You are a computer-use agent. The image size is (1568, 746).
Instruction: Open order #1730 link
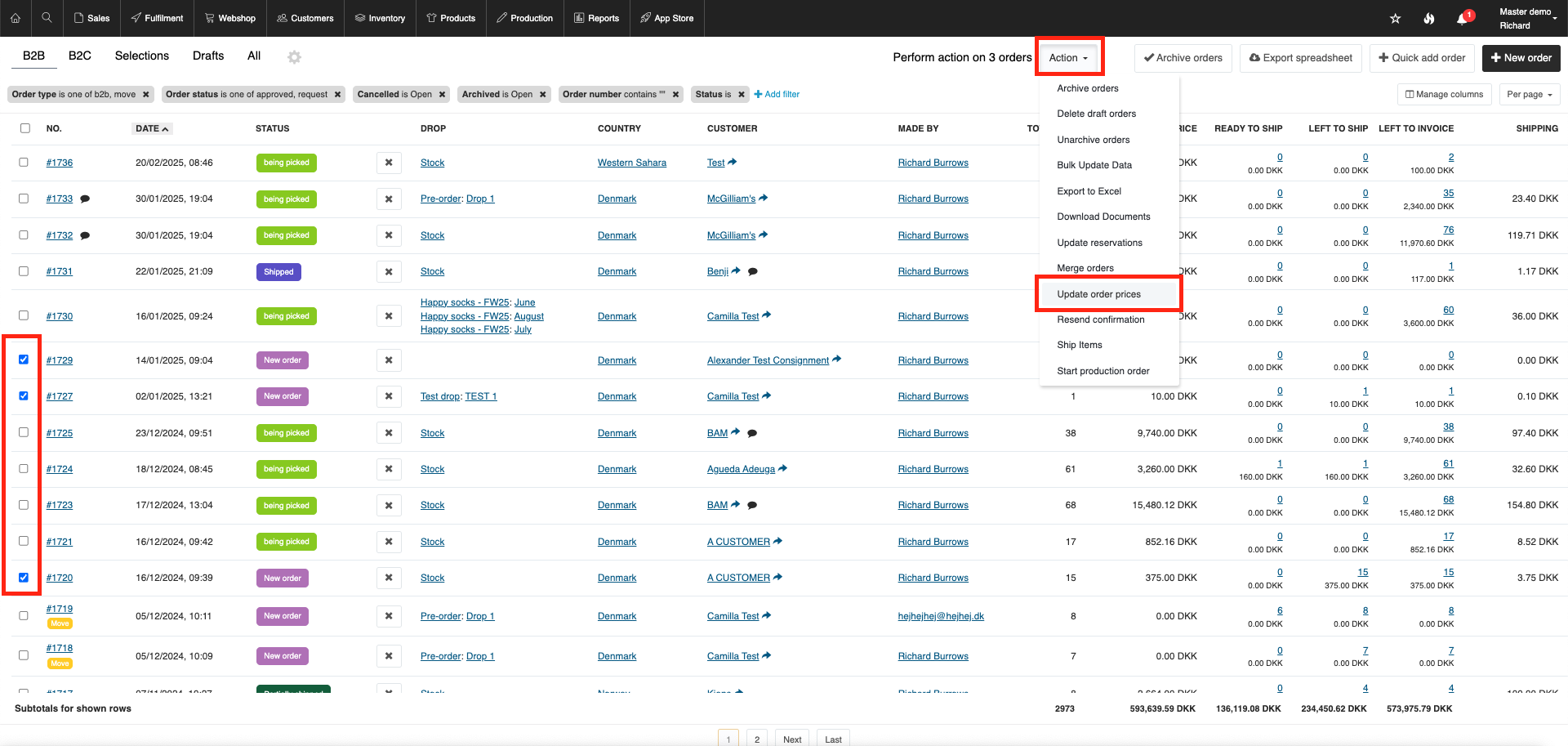(60, 316)
